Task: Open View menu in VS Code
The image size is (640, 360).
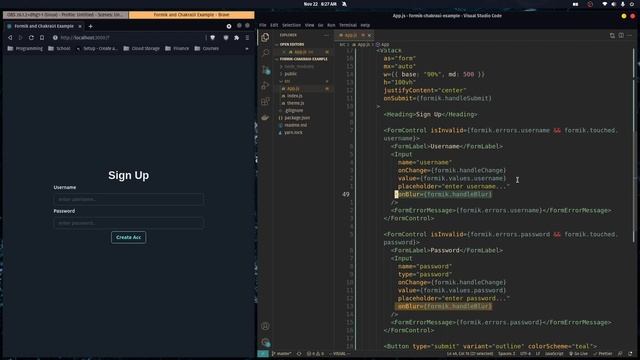Action: pyautogui.click(x=309, y=25)
